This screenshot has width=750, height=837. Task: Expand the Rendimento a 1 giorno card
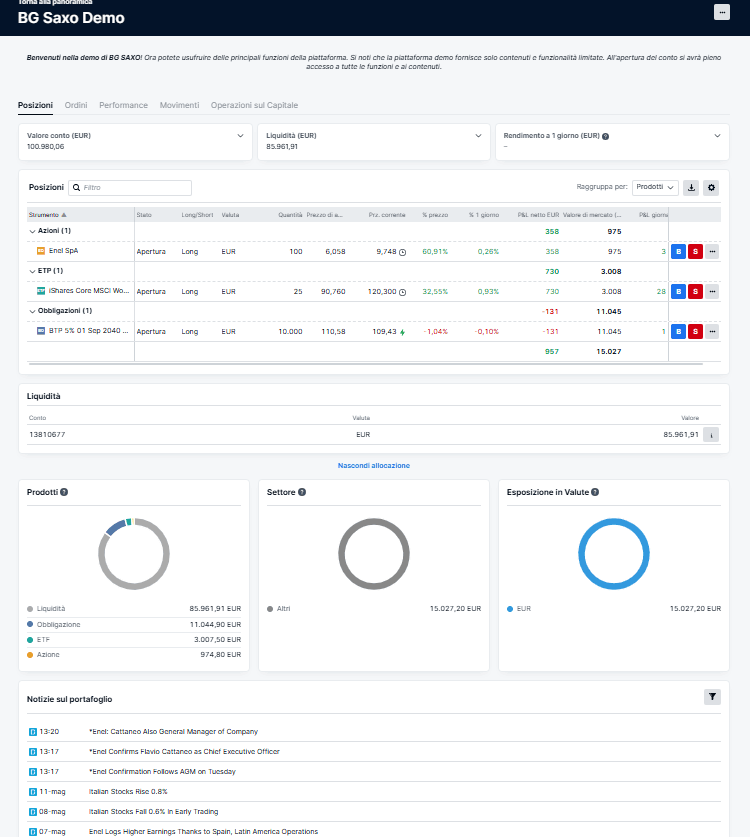point(717,136)
